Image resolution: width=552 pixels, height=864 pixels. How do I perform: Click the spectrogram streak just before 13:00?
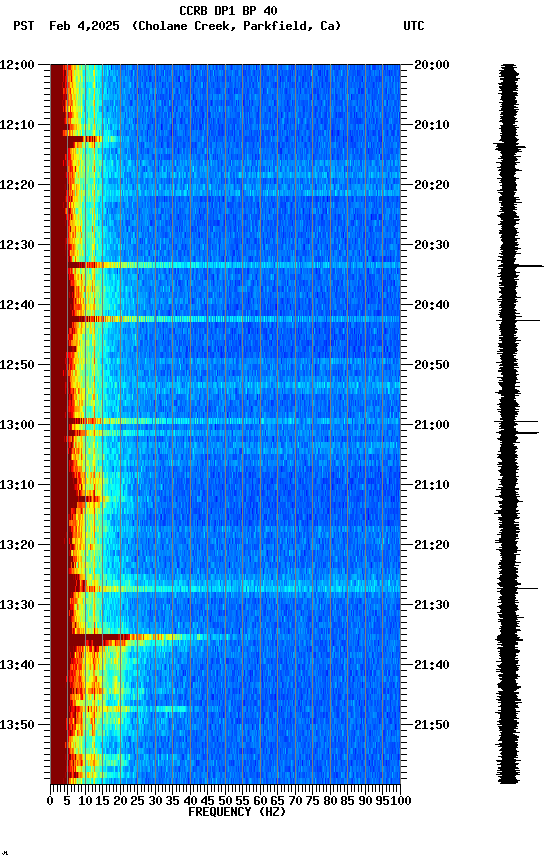(234, 421)
